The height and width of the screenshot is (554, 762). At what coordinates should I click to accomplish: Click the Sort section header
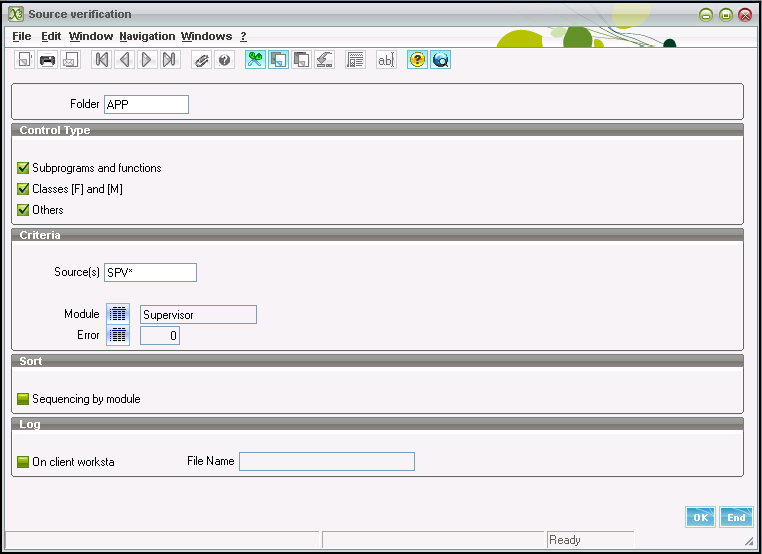(x=377, y=361)
